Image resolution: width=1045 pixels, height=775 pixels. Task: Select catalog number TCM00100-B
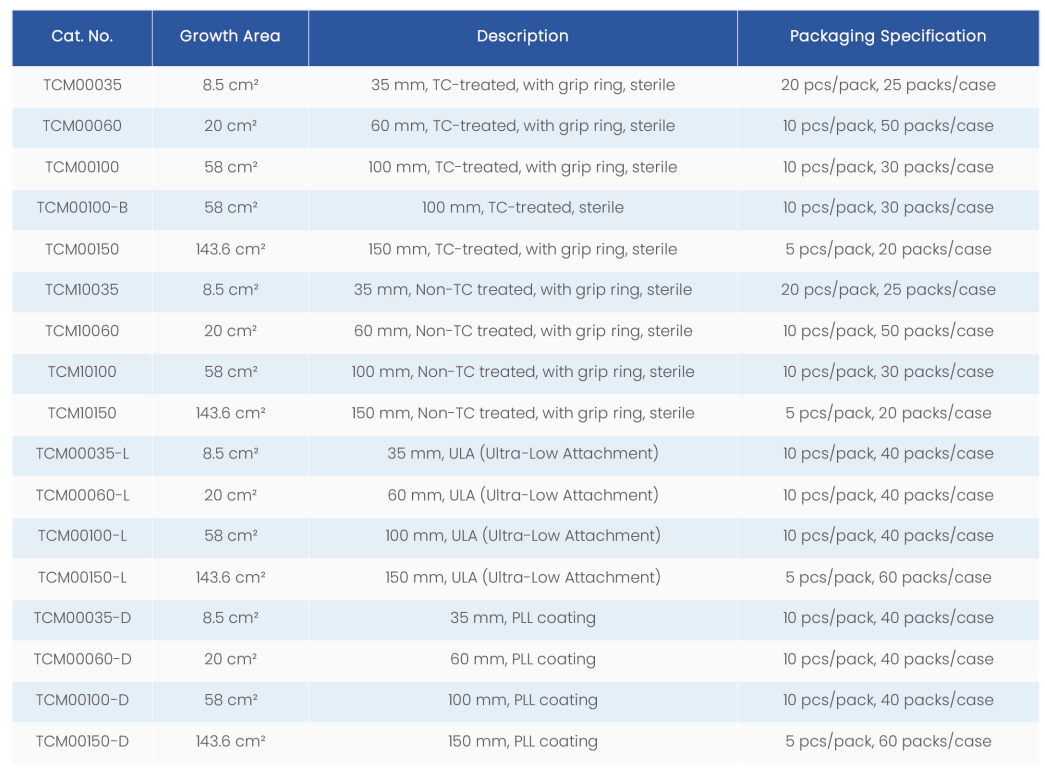[82, 208]
